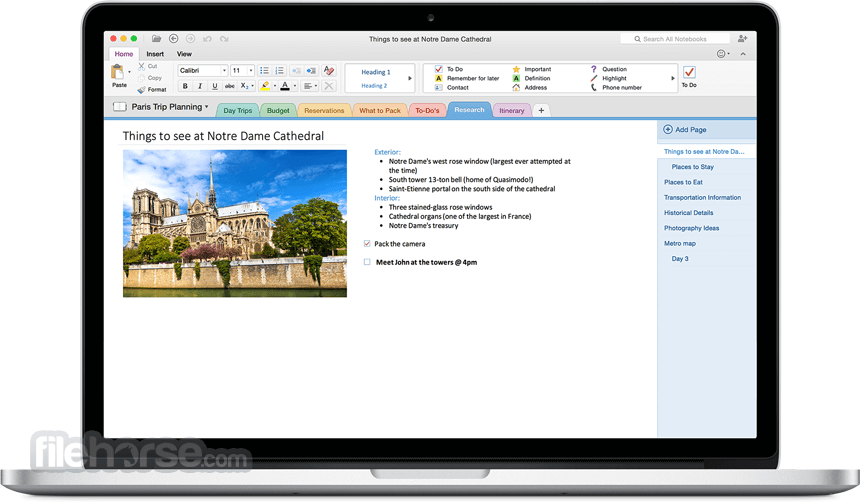Select the Question tag

(x=608, y=69)
